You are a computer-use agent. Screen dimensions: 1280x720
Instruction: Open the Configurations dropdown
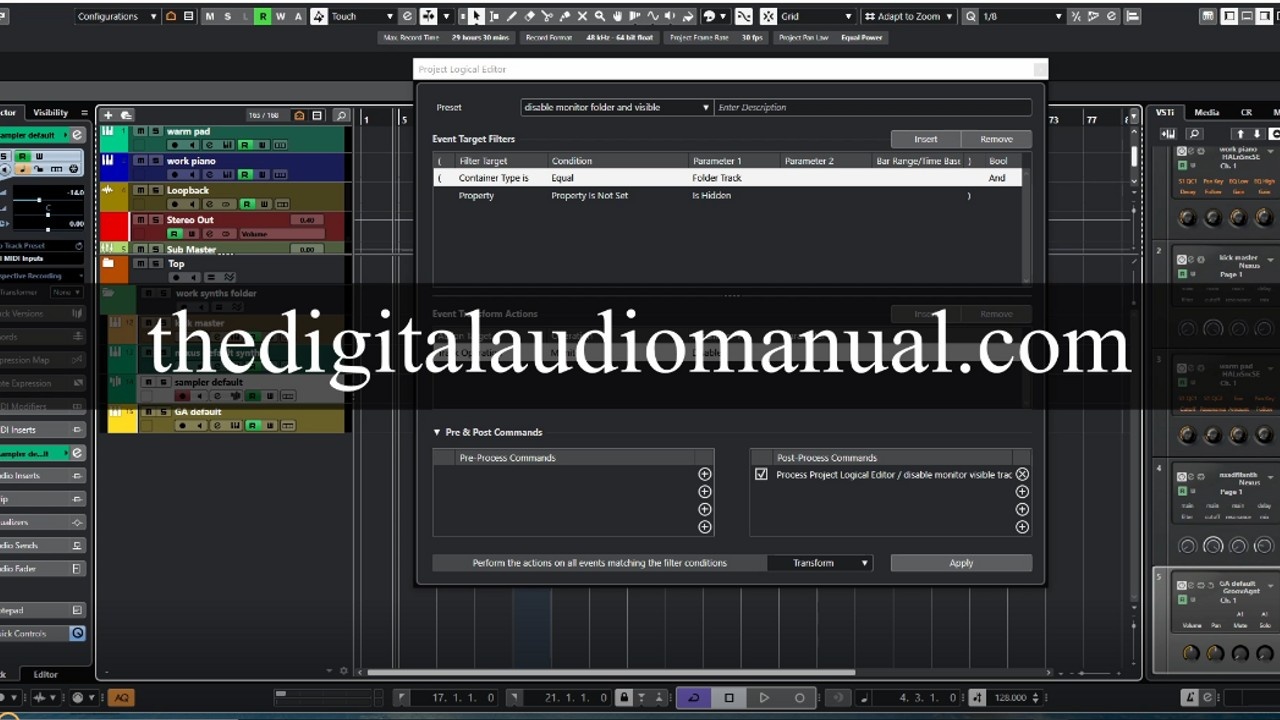tap(117, 16)
